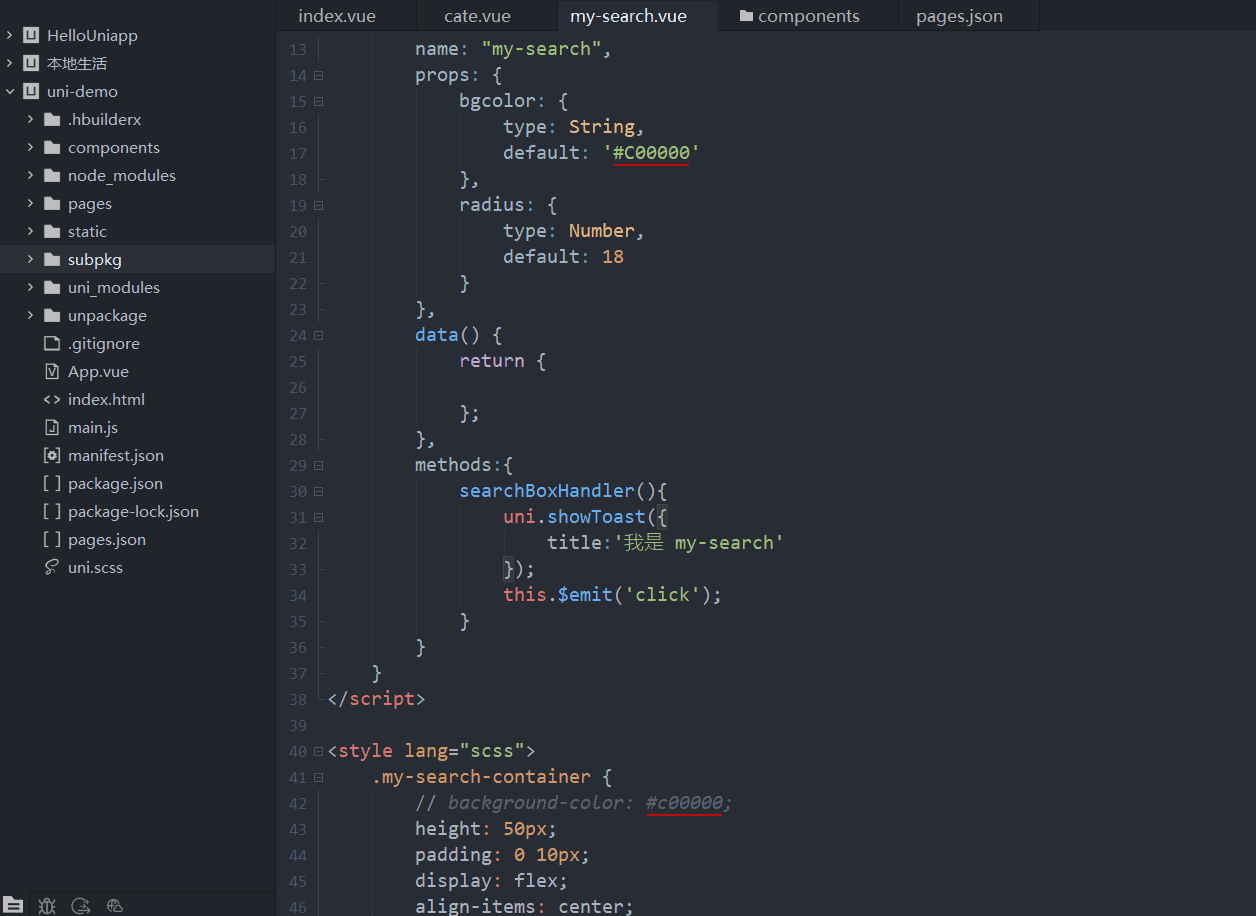Click 'display: flex;' on line 45
Viewport: 1256px width, 916px height.
491,881
